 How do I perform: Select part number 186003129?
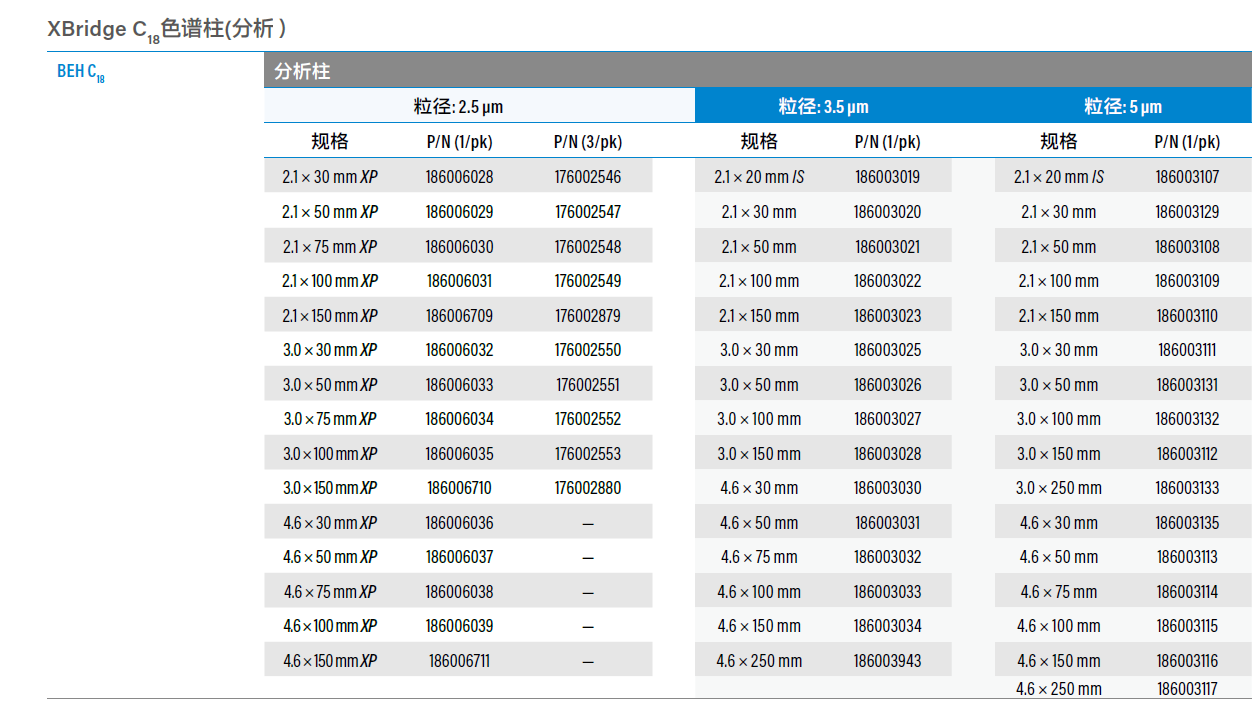click(x=1187, y=212)
